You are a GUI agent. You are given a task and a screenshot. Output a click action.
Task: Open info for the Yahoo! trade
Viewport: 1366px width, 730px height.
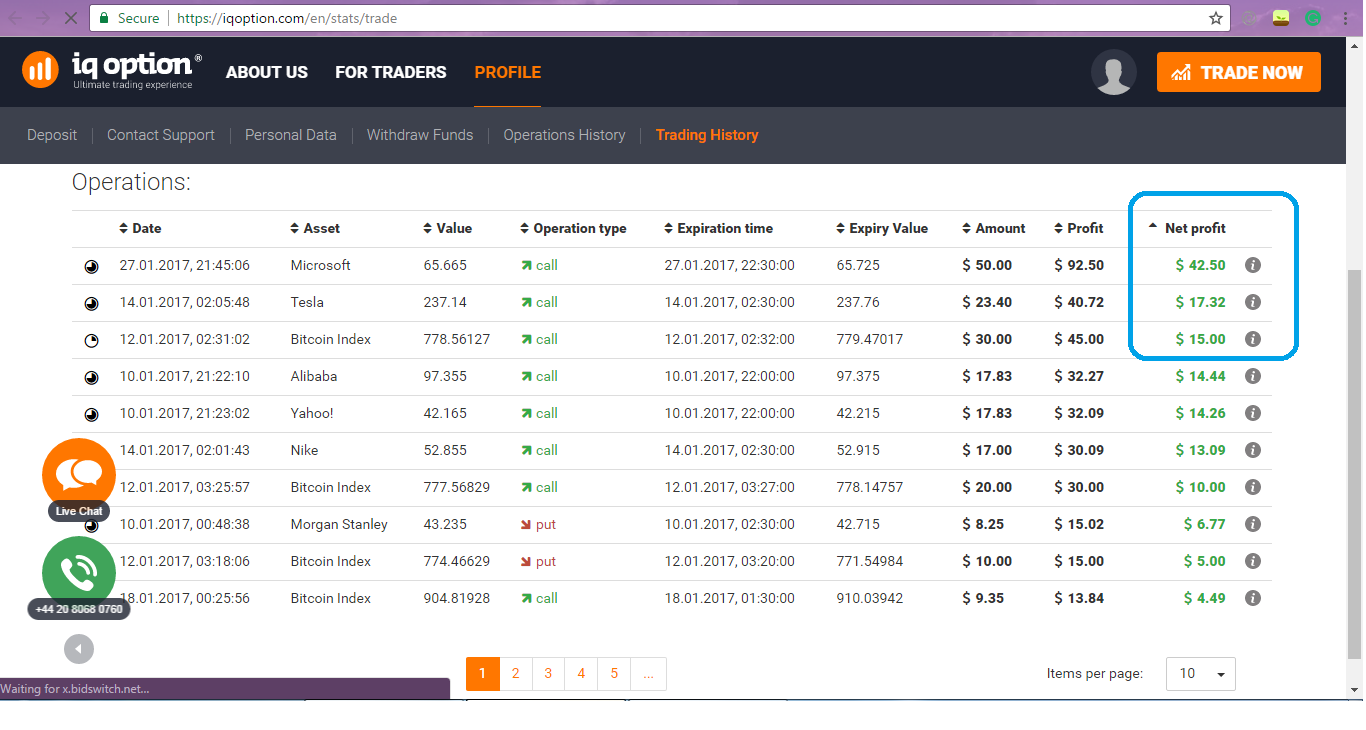[1252, 413]
